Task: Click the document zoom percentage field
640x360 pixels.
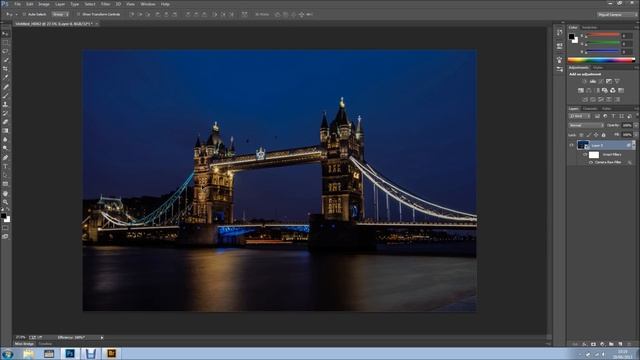Action: pyautogui.click(x=20, y=338)
